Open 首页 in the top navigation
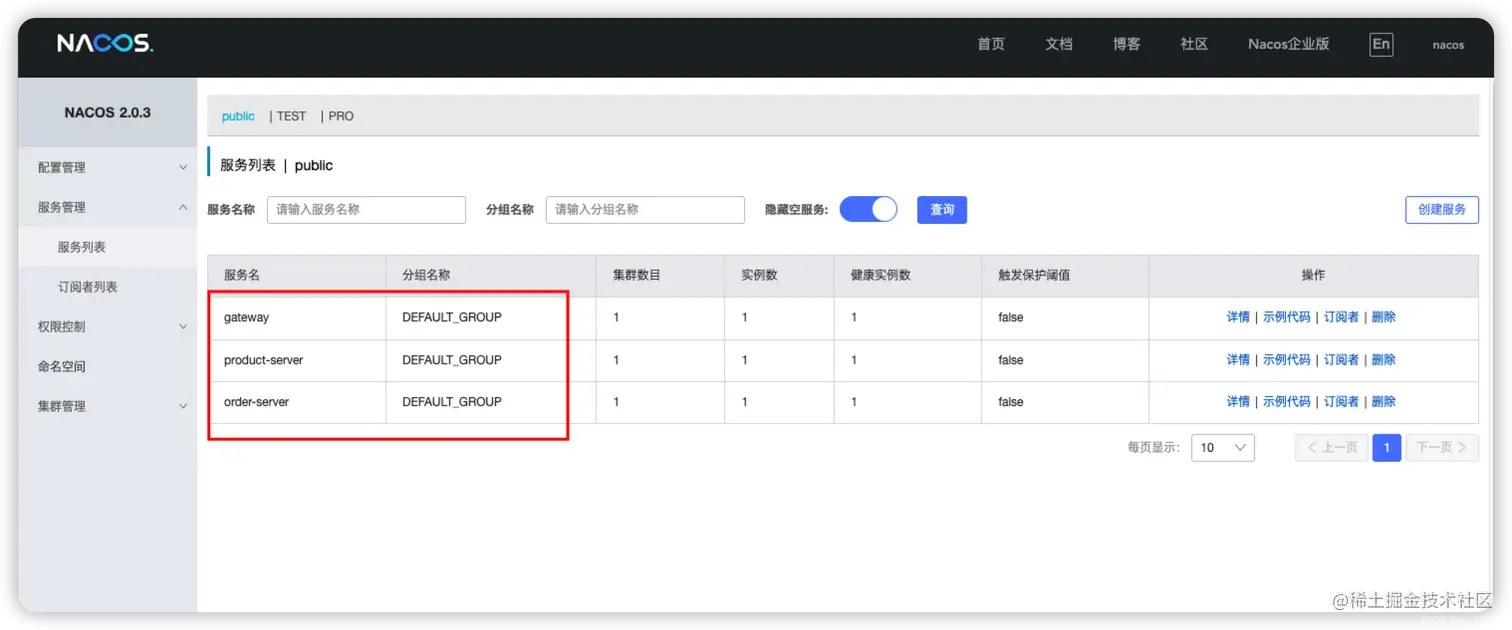The width and height of the screenshot is (1512, 630). click(991, 44)
